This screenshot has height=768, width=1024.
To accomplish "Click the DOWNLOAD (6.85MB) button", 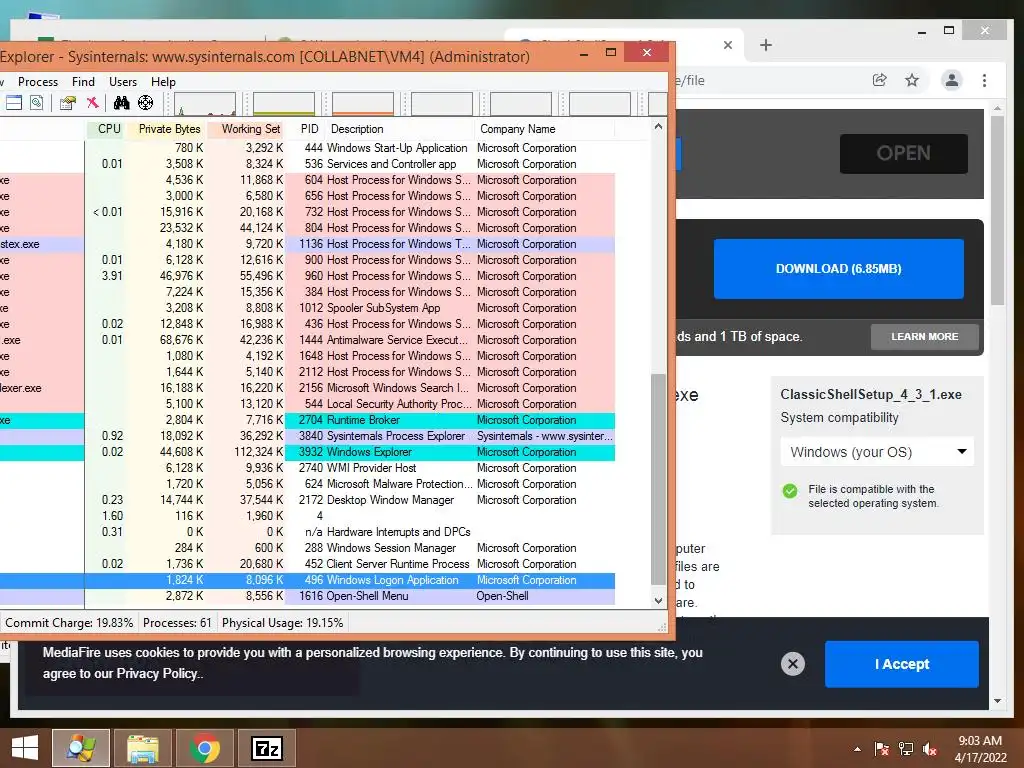I will 839,269.
